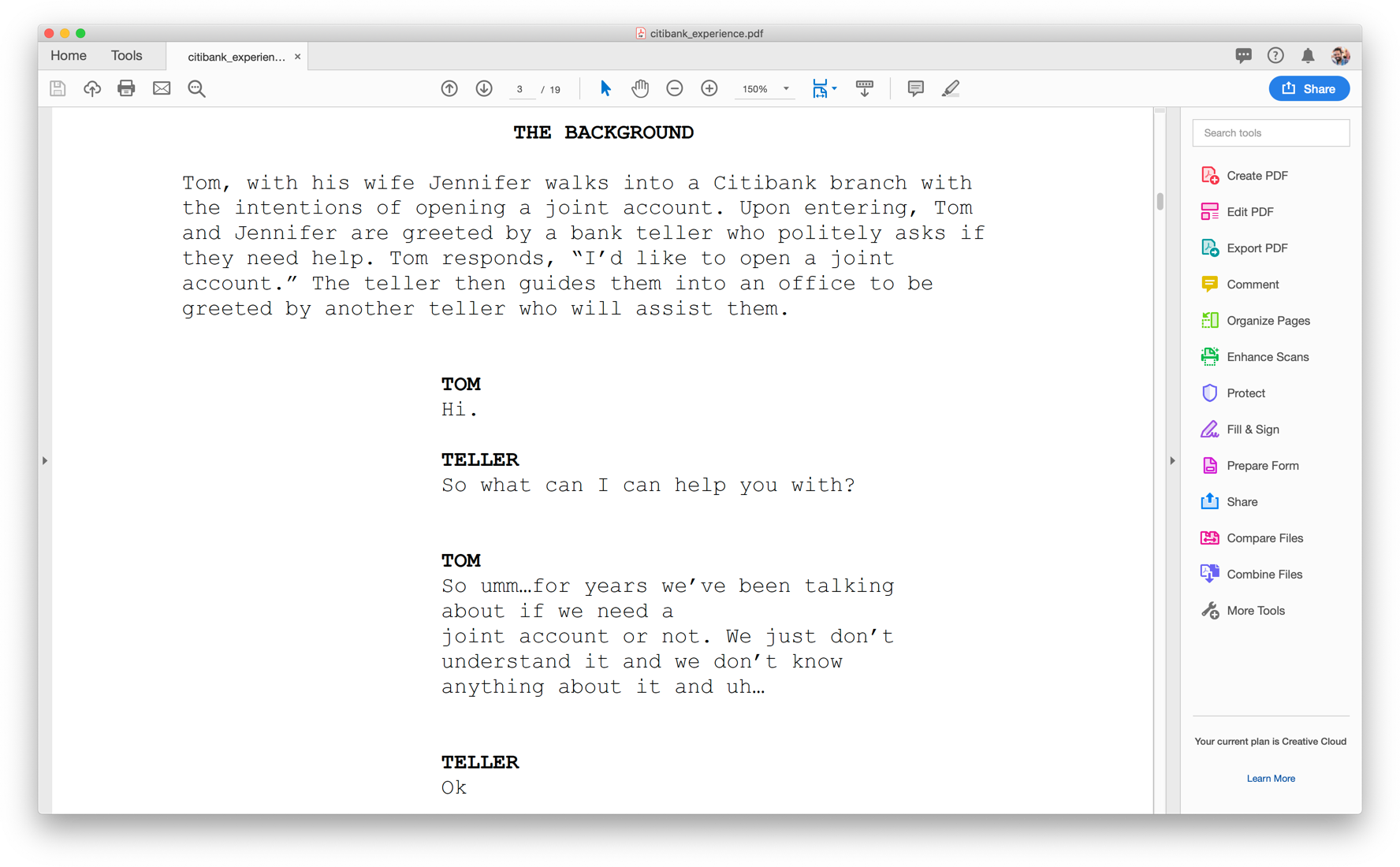Screen dimensions: 1400x867
Task: Click "Your current plan is Creative Cloud" text
Action: [x=1270, y=741]
